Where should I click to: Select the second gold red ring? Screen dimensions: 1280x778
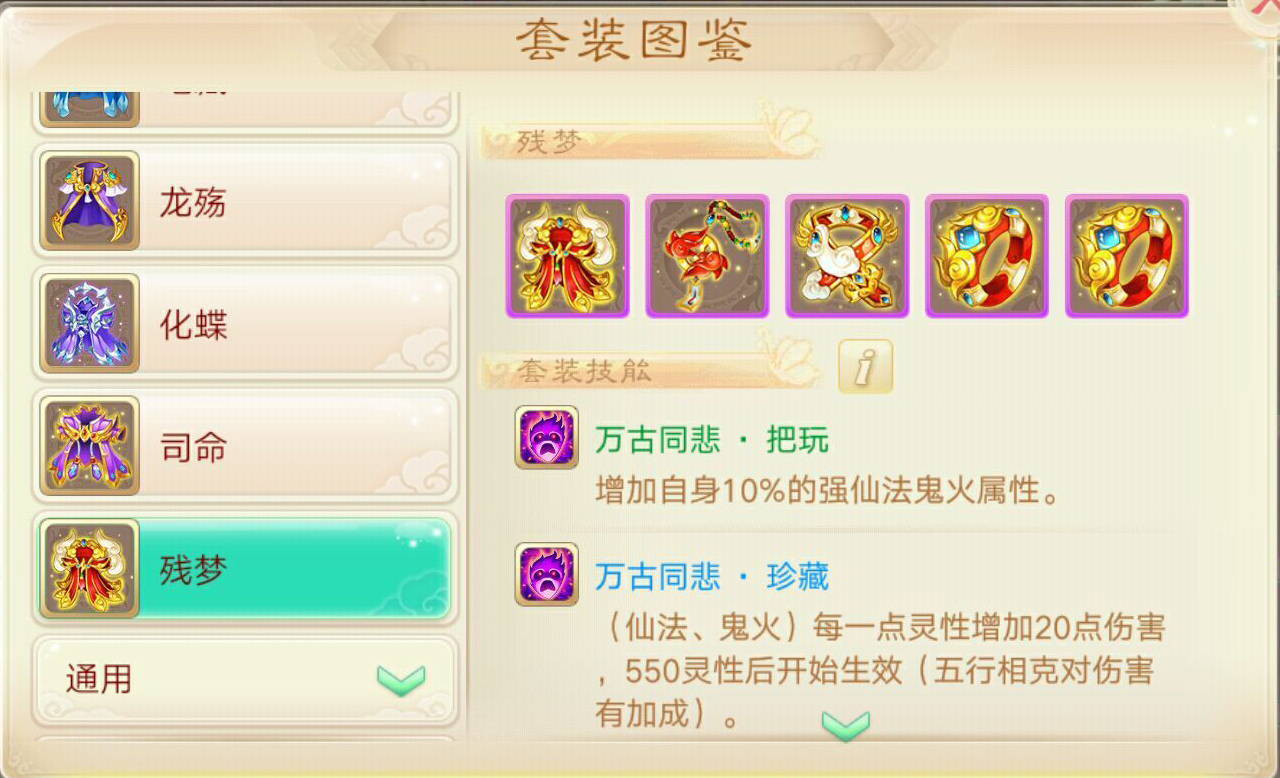1127,256
